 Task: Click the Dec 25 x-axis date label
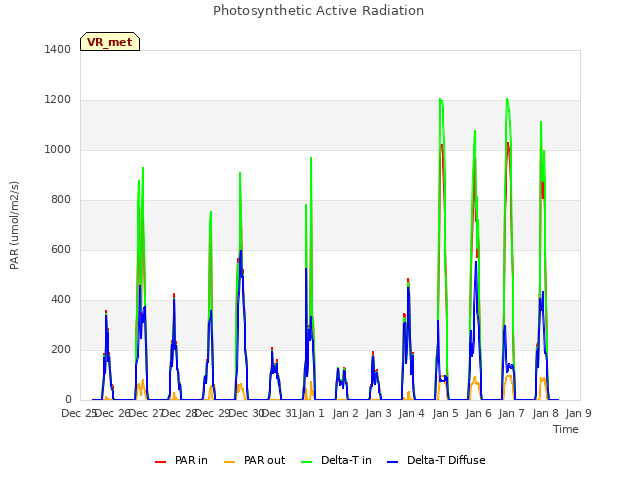(78, 413)
